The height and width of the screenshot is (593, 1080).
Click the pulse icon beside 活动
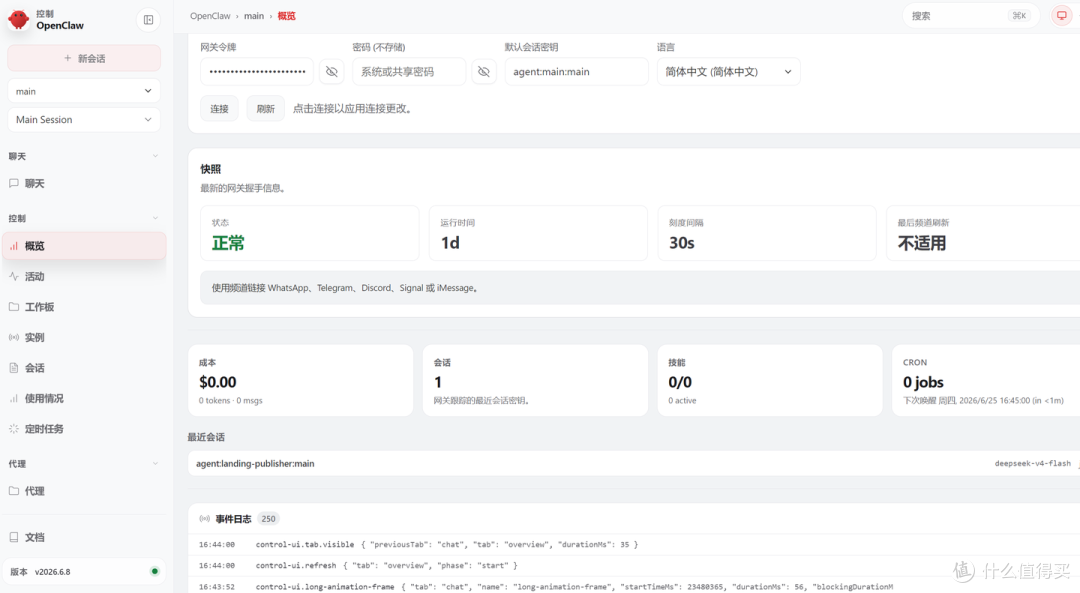click(14, 277)
